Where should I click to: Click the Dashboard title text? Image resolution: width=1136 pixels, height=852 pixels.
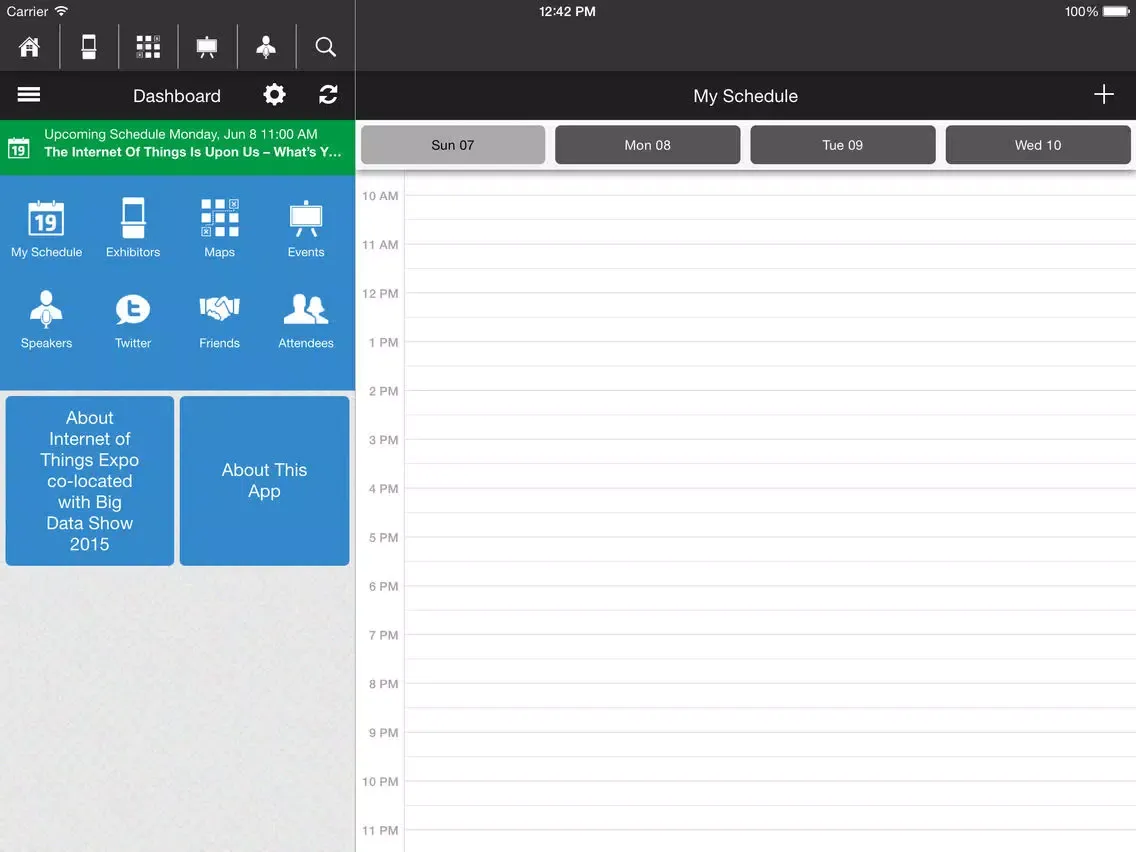[x=177, y=96]
